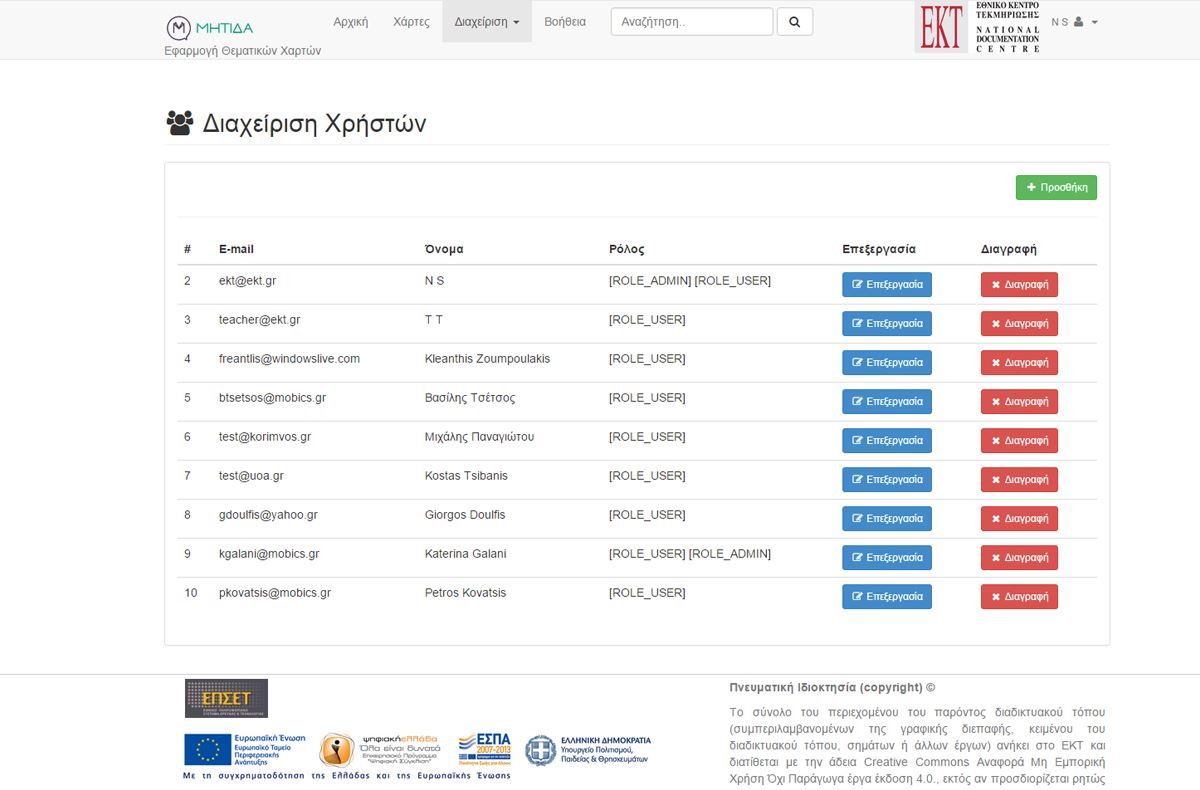Screen dimensions: 1200x790
Task: Open the Βοήθεια menu item
Action: [x=565, y=22]
